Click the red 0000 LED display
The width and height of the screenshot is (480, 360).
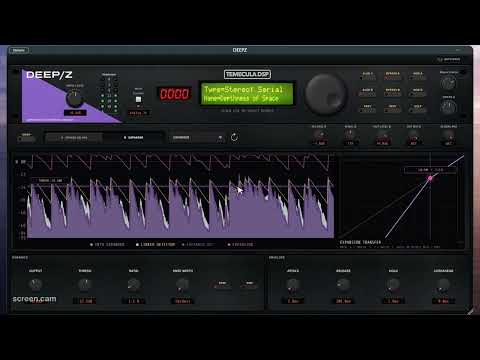(x=174, y=94)
